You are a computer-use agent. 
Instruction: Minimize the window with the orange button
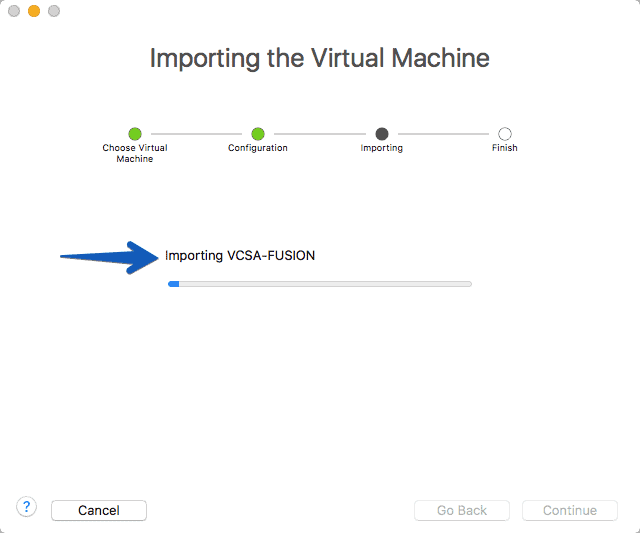coord(34,11)
